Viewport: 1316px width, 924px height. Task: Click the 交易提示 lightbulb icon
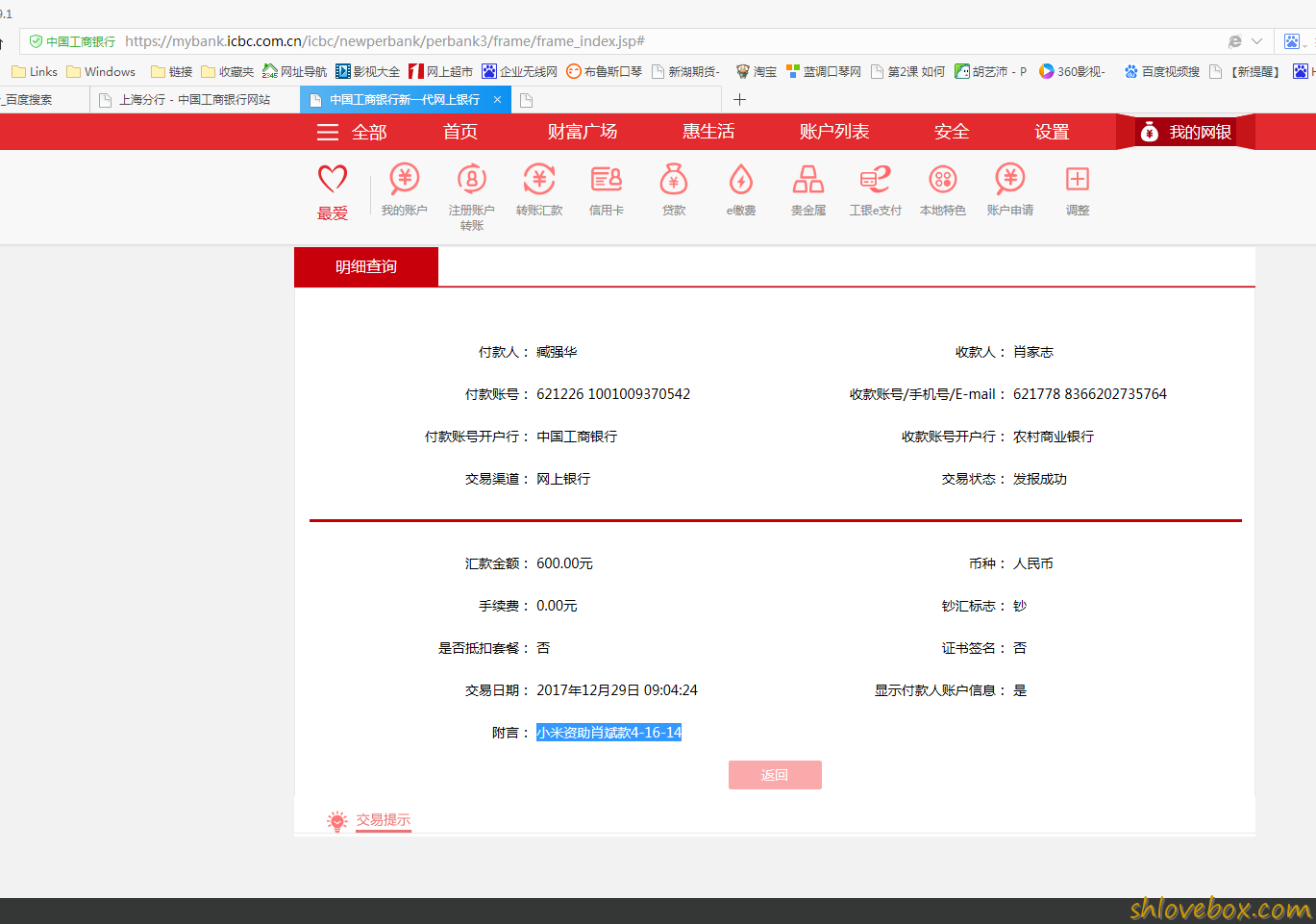coord(336,821)
